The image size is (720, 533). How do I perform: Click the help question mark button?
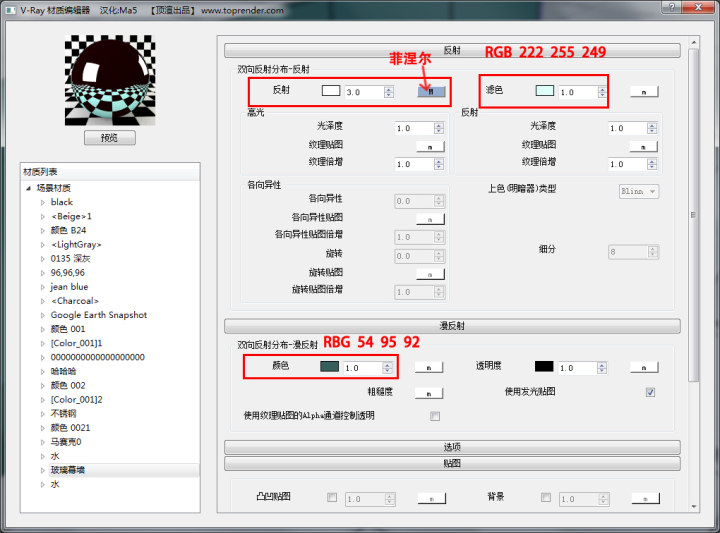(672, 7)
